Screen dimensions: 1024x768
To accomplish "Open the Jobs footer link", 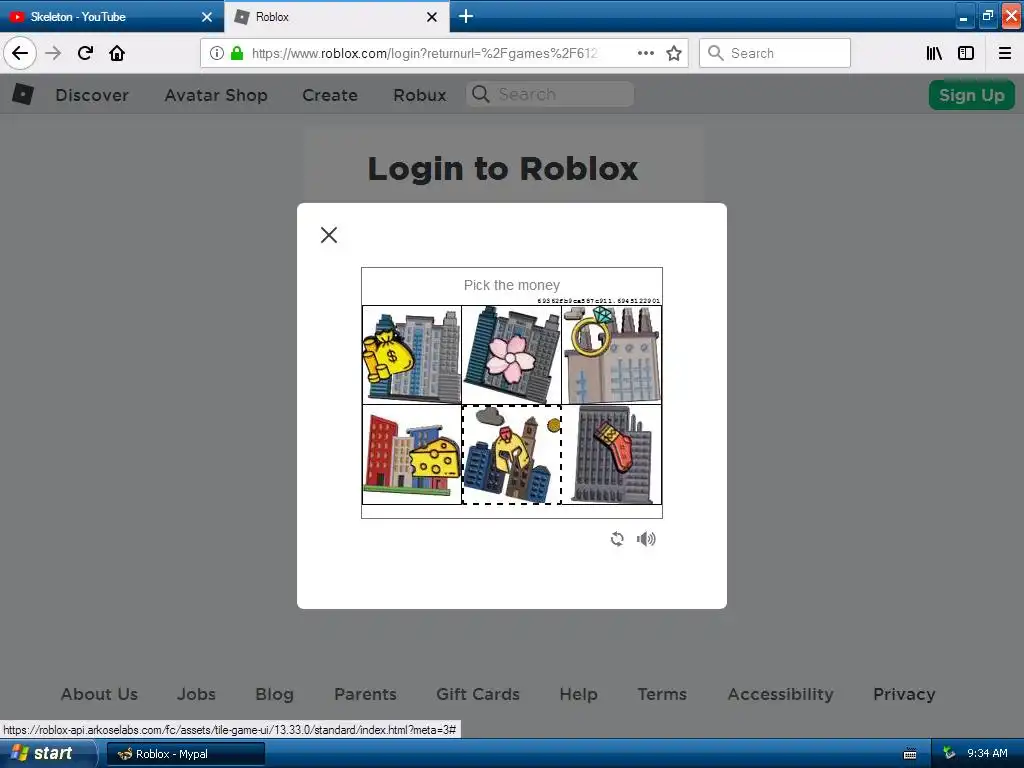I will click(x=196, y=694).
